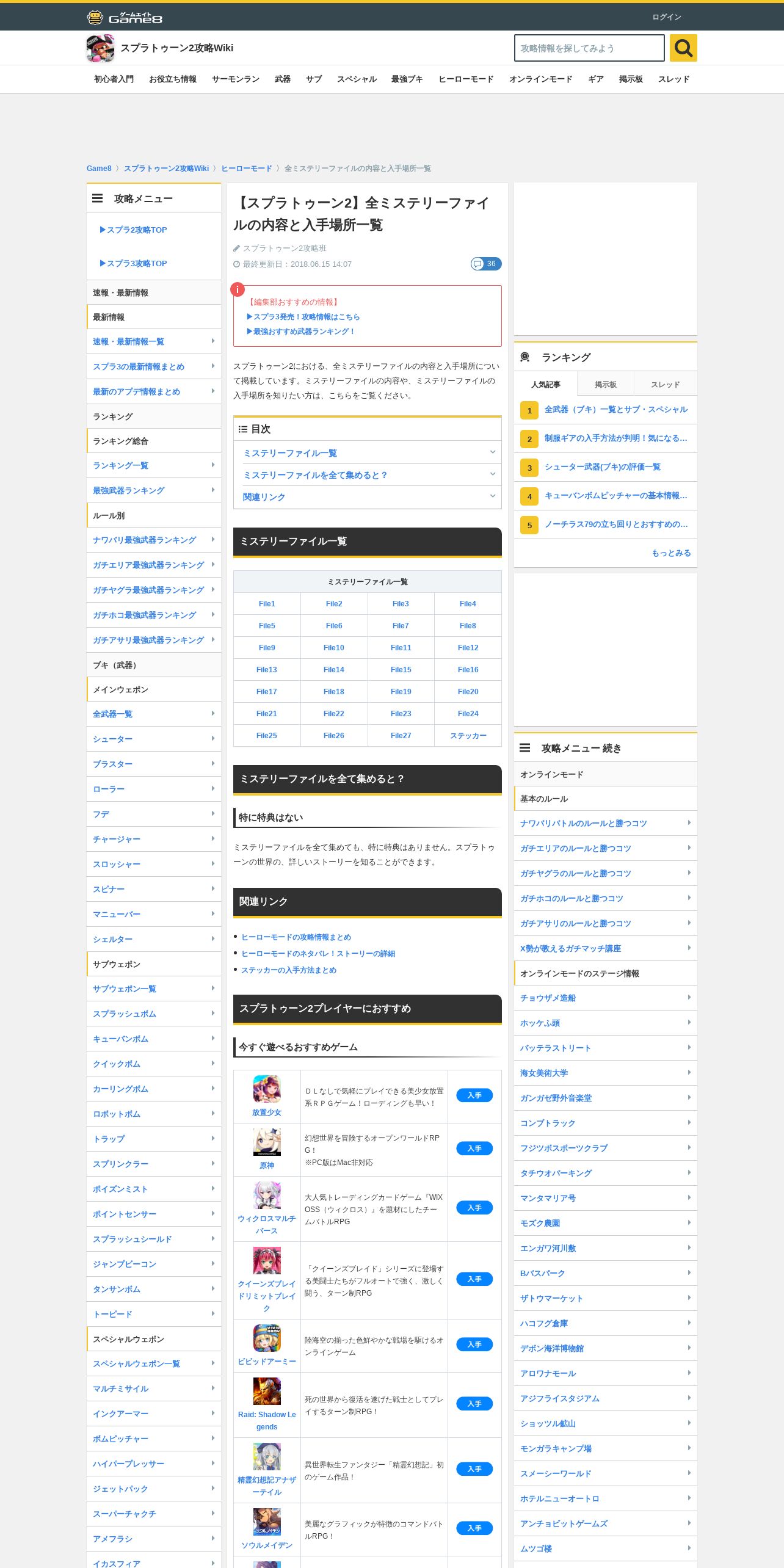Click the comment count bubble showing 36
The image size is (784, 1568).
coord(486,264)
